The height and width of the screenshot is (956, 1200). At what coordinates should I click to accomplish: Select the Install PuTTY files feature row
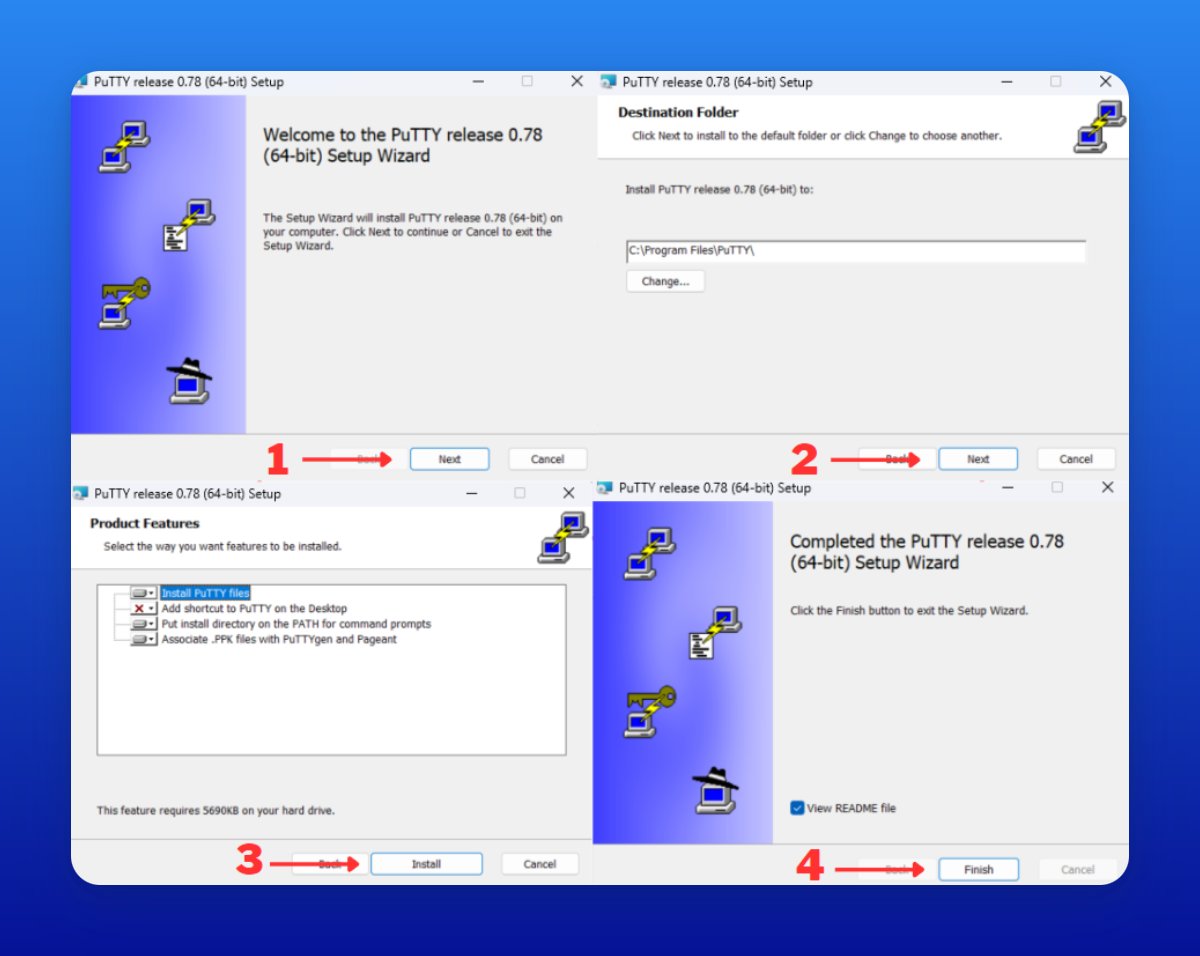[x=205, y=593]
